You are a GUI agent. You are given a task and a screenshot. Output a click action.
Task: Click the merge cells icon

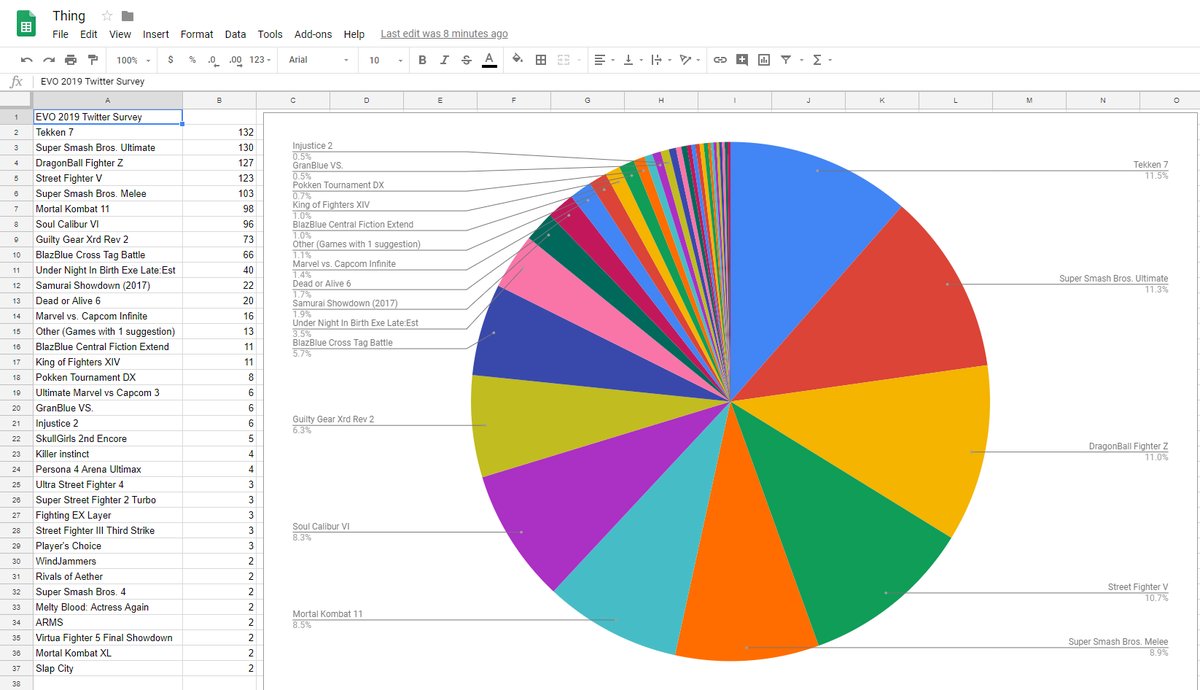[563, 60]
